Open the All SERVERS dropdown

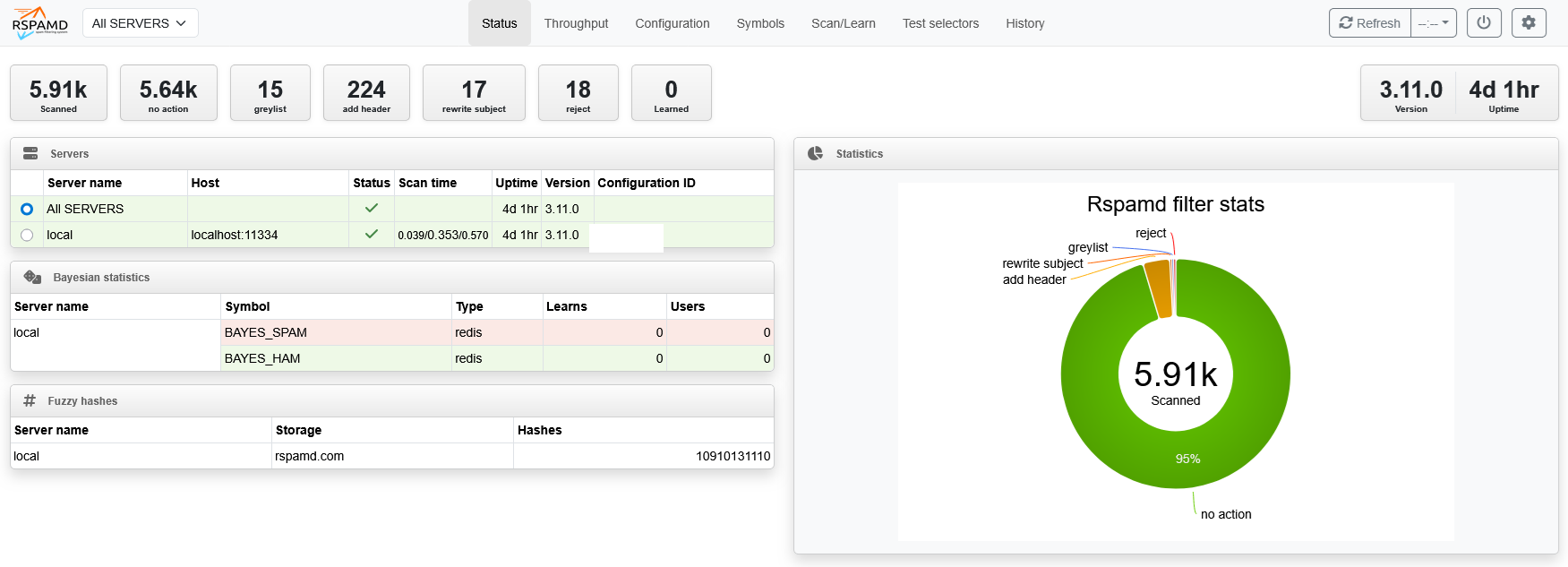click(x=140, y=23)
